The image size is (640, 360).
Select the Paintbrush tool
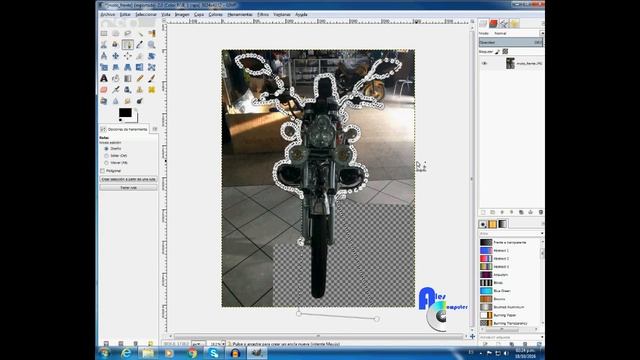(x=152, y=78)
